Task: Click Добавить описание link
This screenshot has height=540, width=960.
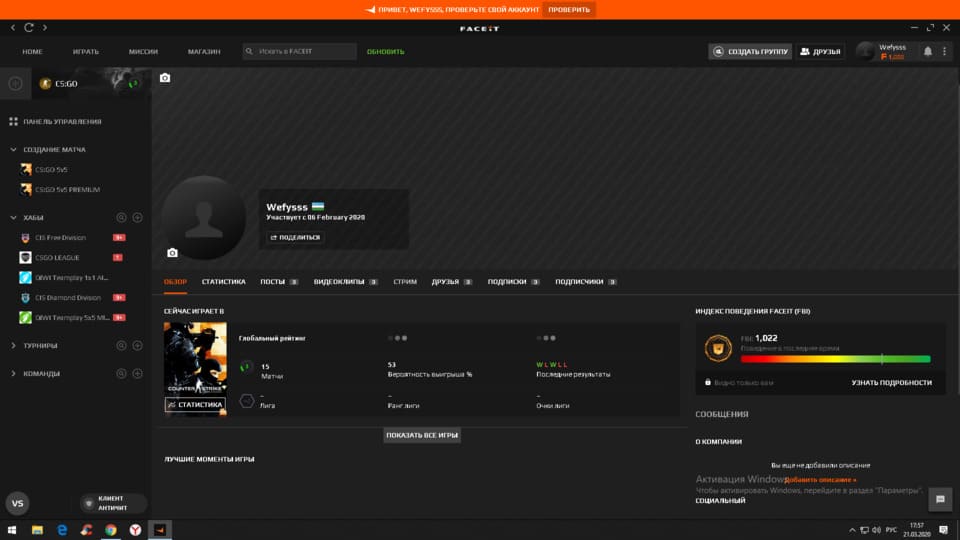Action: coord(820,480)
